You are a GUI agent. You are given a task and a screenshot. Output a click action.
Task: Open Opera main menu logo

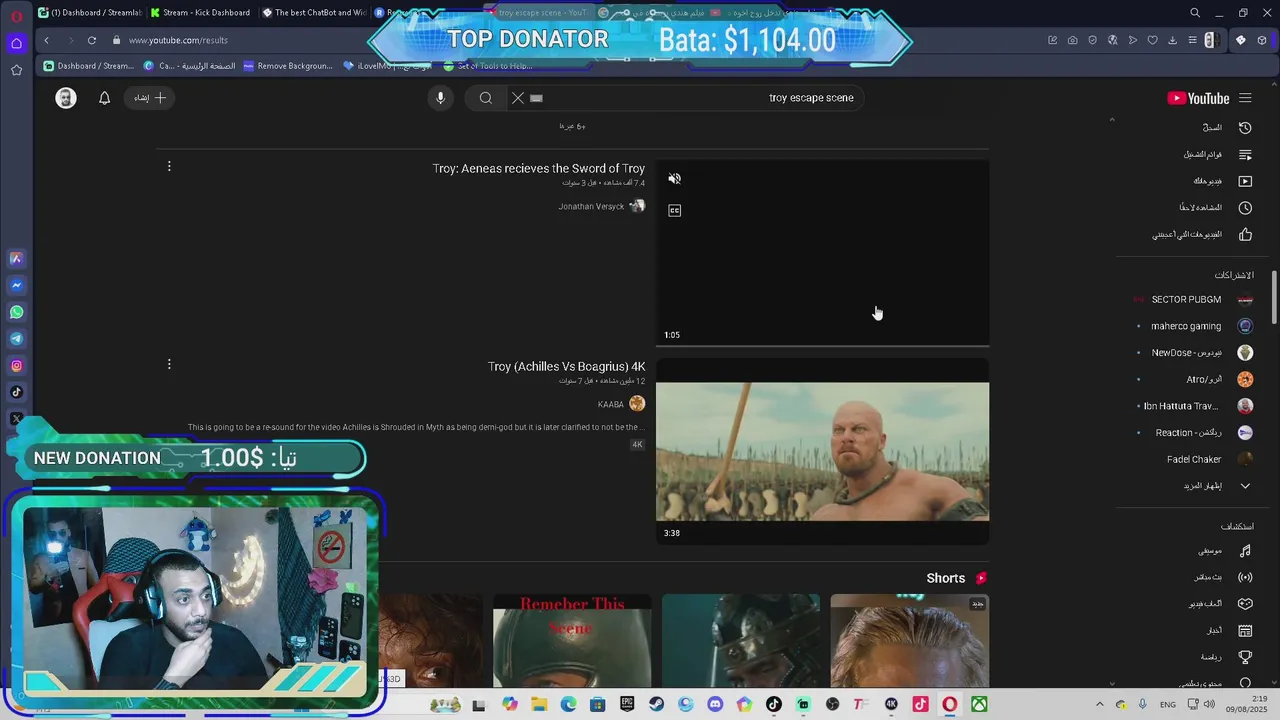(x=16, y=16)
